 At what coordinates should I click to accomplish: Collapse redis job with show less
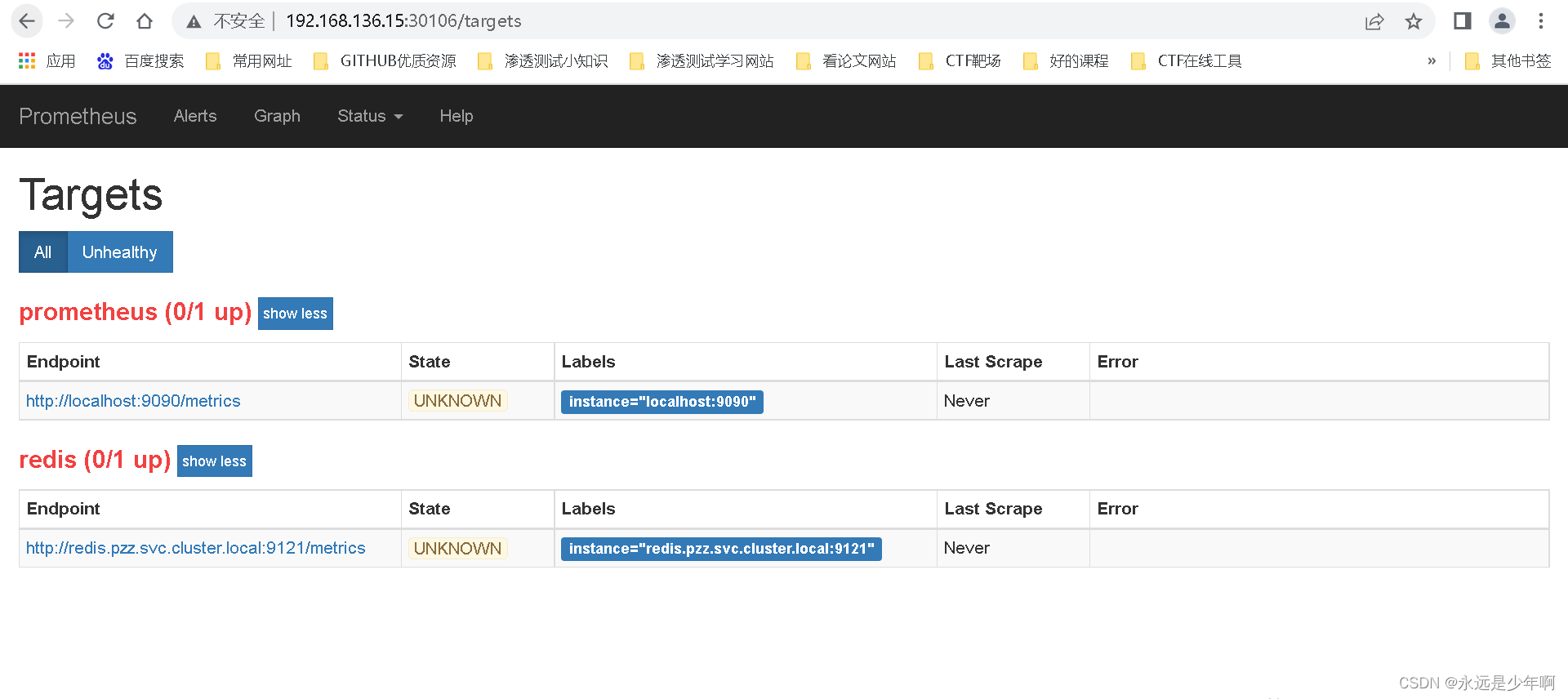pos(214,461)
